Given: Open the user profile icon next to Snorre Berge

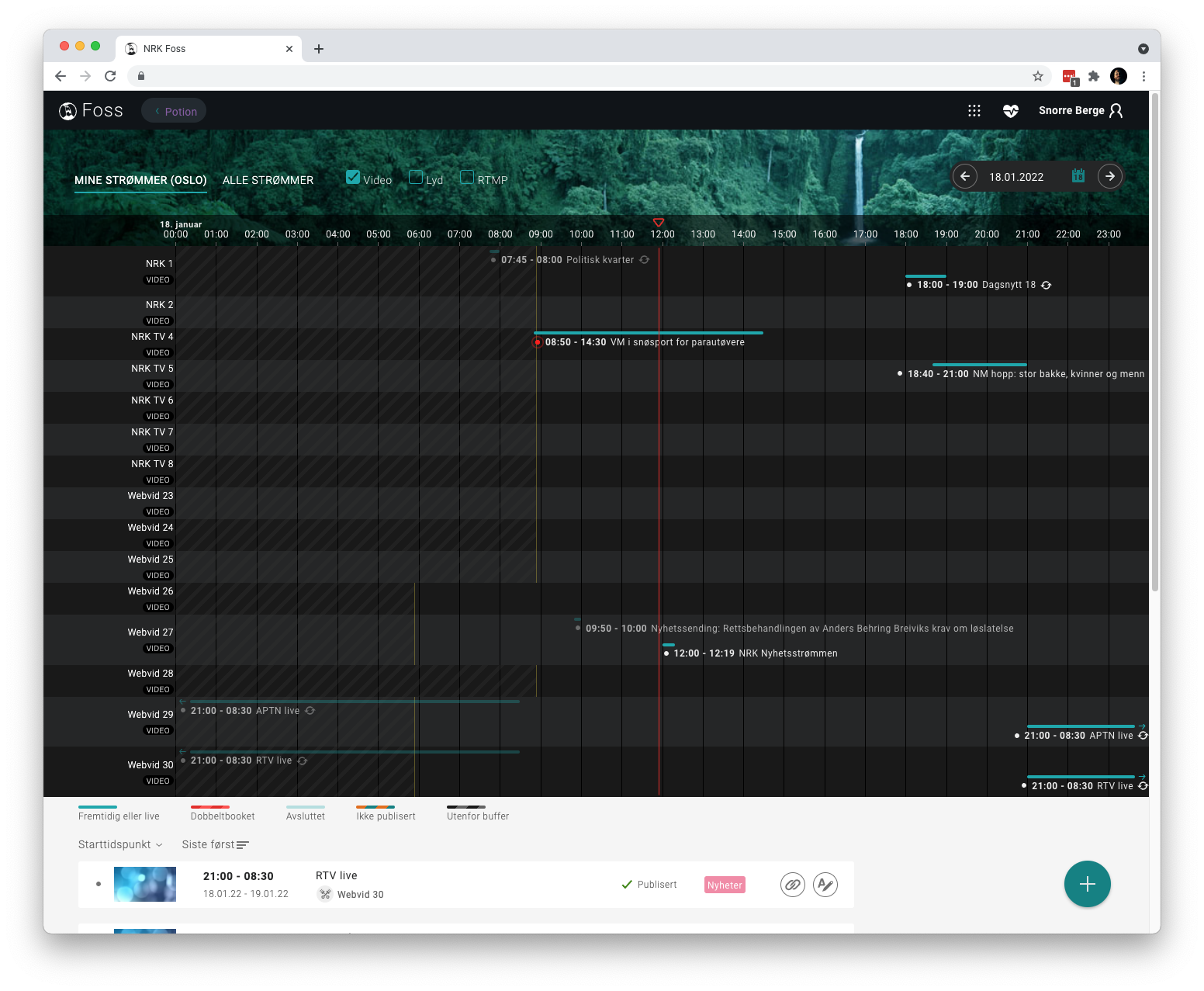Looking at the screenshot, I should click(x=1116, y=111).
